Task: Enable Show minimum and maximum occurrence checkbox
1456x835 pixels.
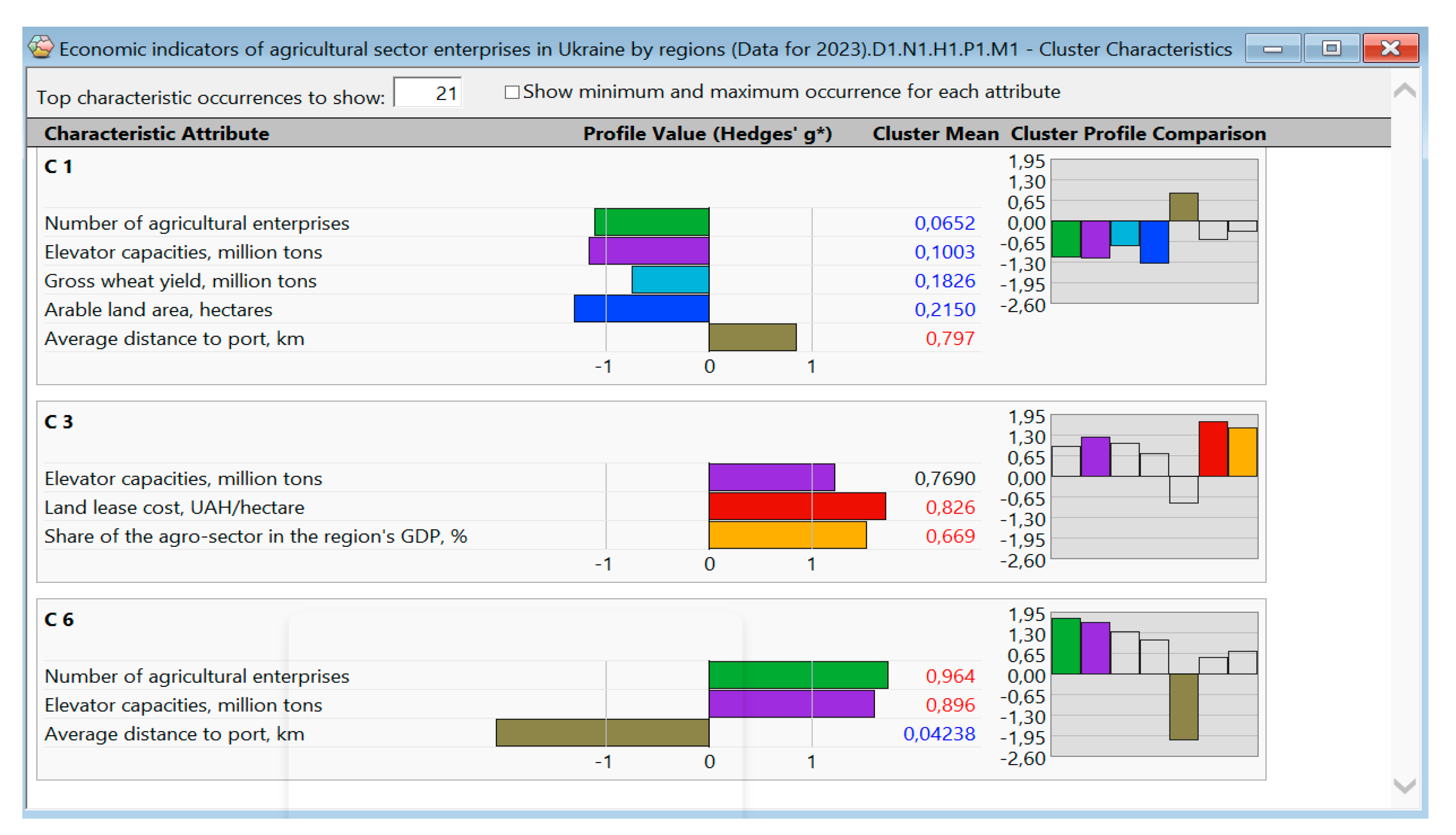Action: click(512, 92)
